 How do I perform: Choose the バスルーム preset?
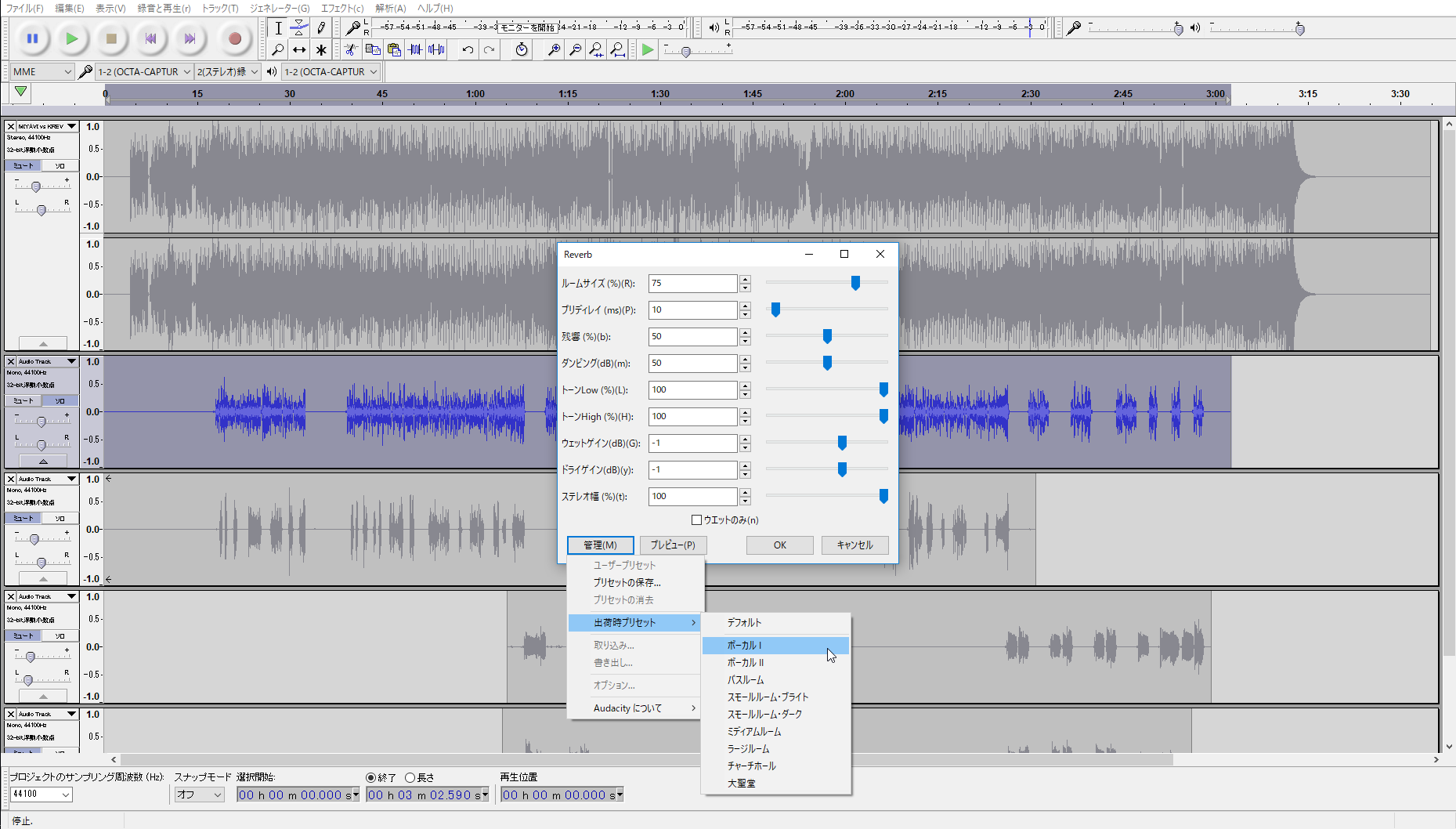click(x=775, y=680)
